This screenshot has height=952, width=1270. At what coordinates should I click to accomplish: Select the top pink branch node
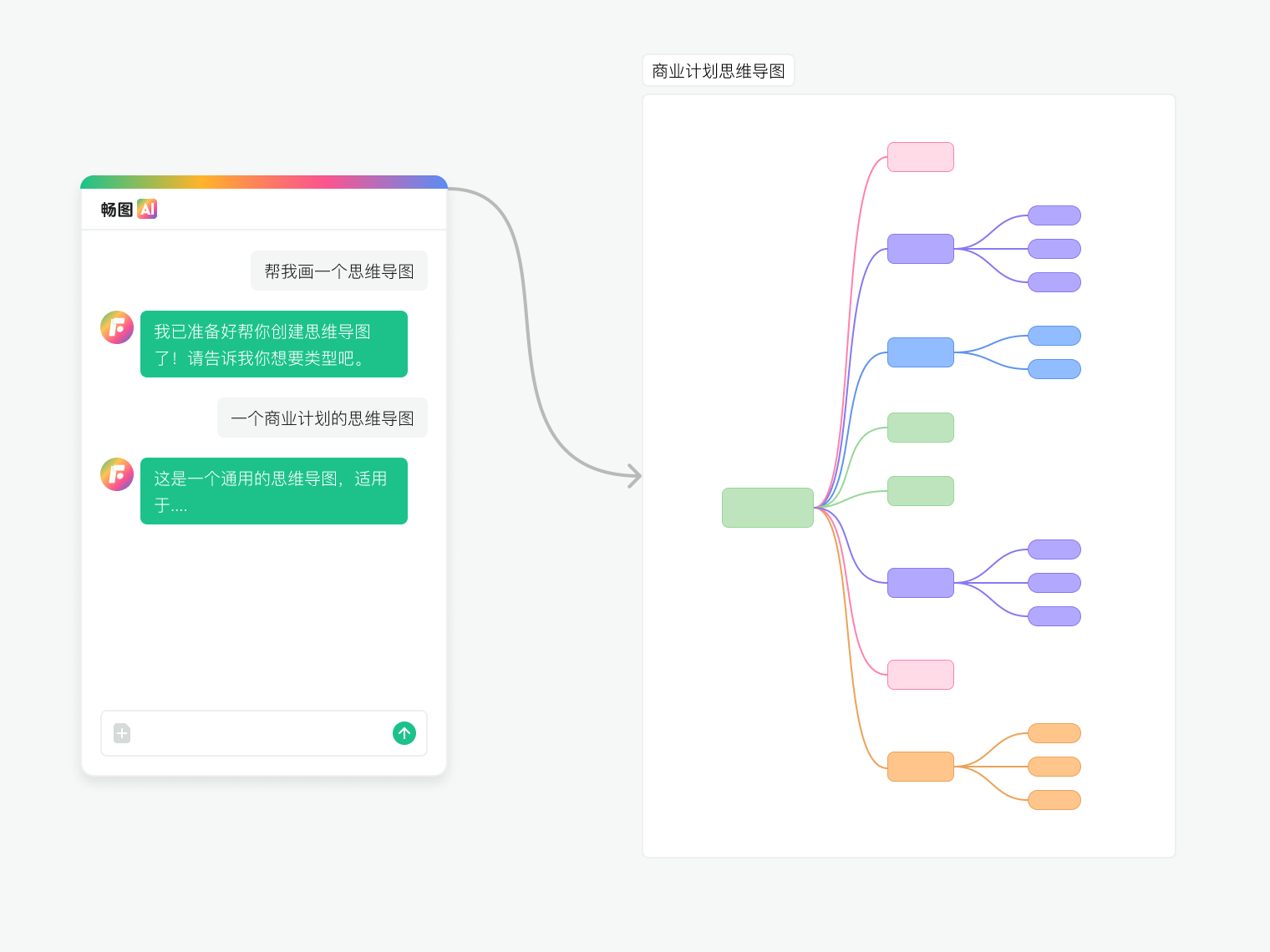coord(921,157)
